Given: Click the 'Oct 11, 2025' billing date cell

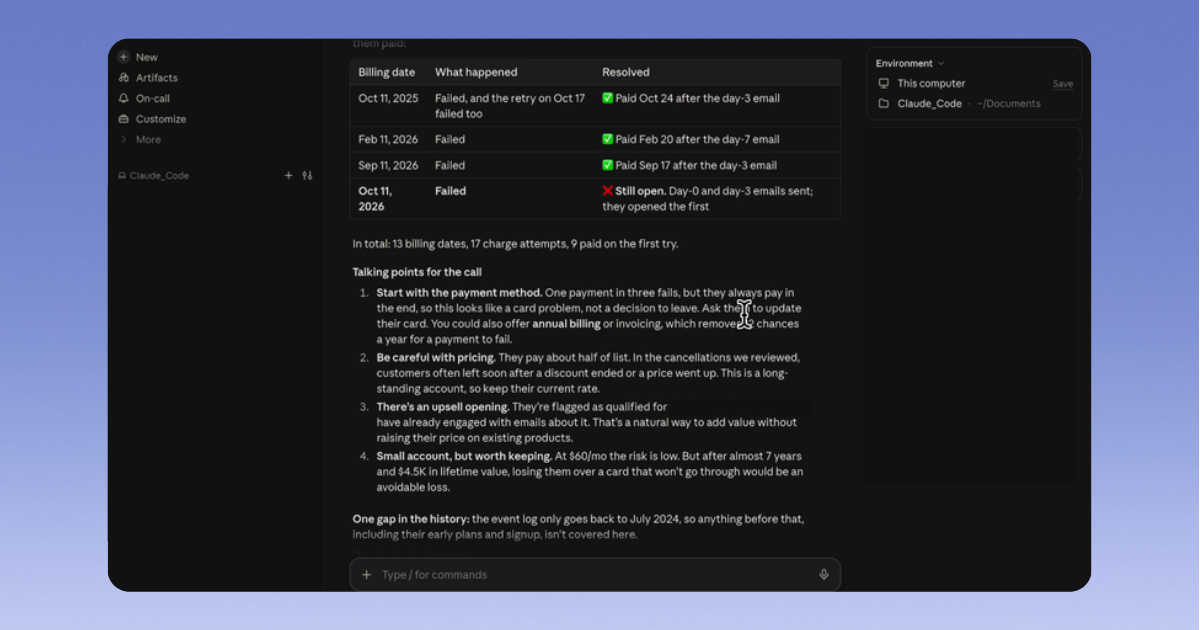Looking at the screenshot, I should pos(387,98).
